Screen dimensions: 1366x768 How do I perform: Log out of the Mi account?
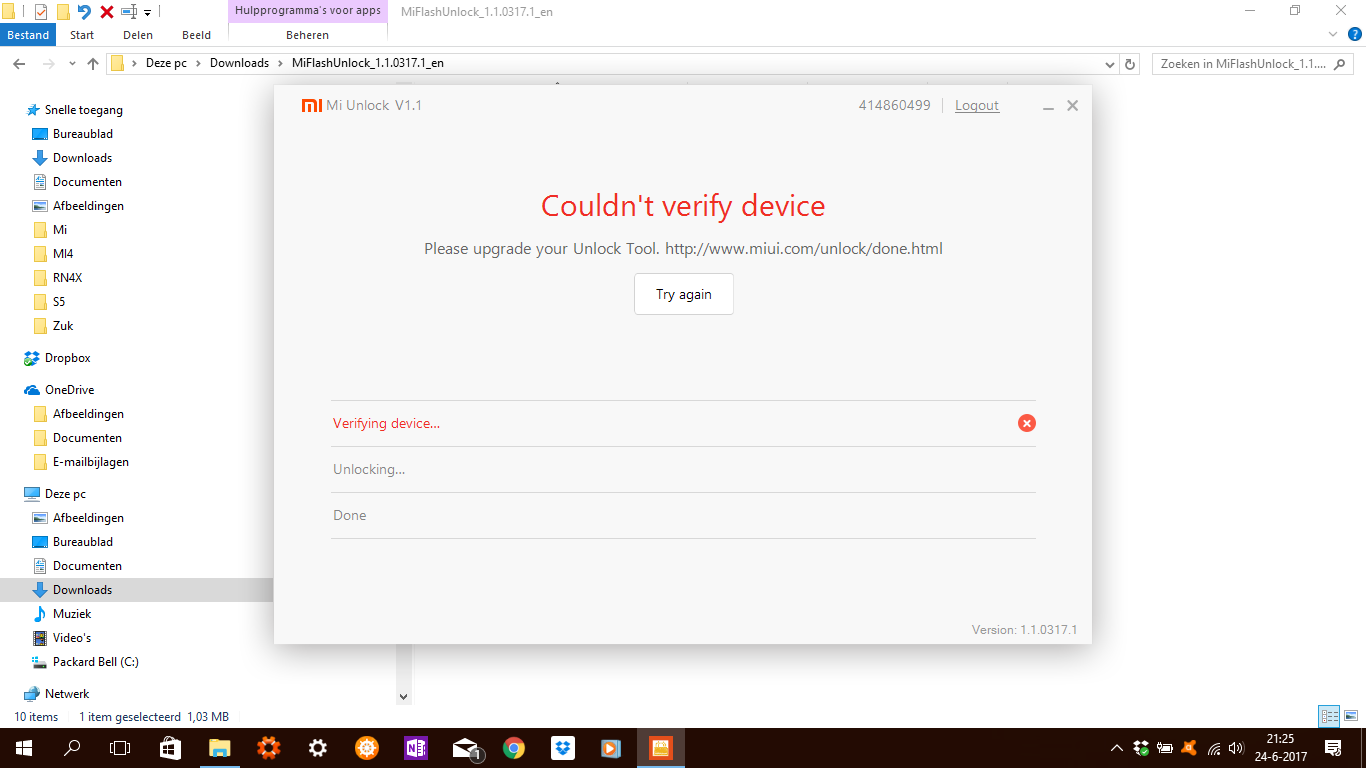point(977,105)
